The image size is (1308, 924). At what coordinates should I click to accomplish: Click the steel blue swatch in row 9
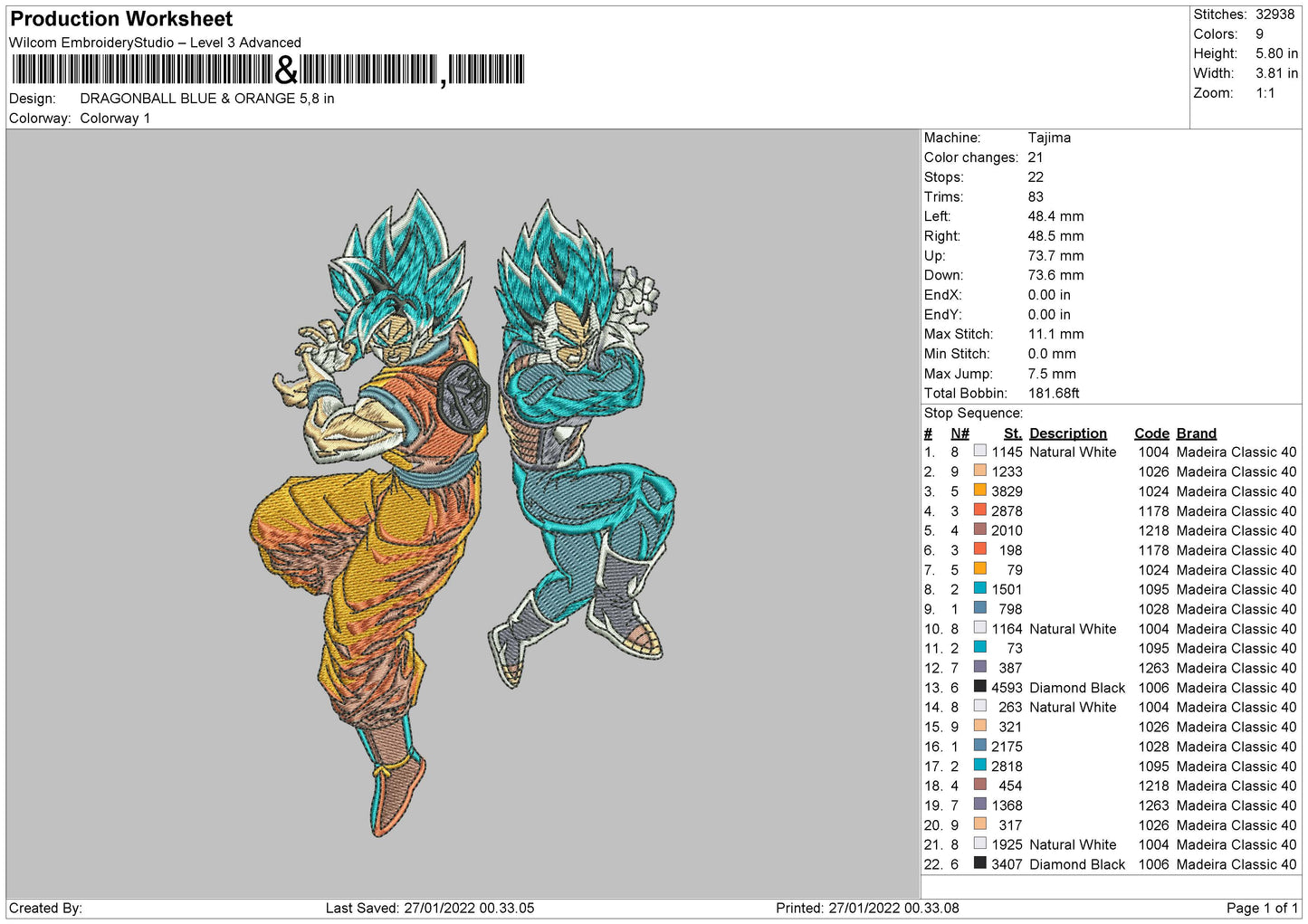click(x=979, y=608)
